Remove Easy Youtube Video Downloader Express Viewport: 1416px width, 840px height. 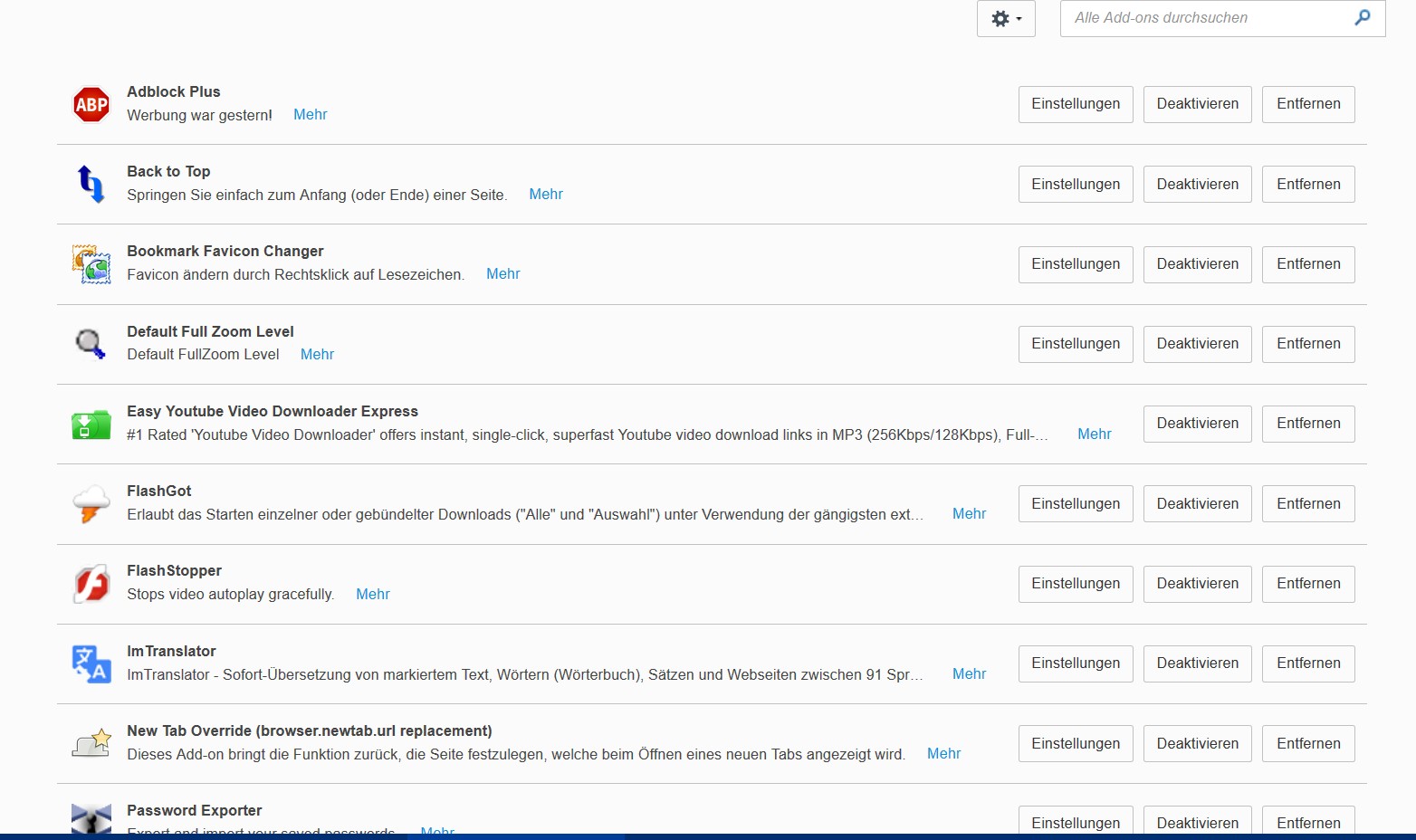coord(1308,424)
